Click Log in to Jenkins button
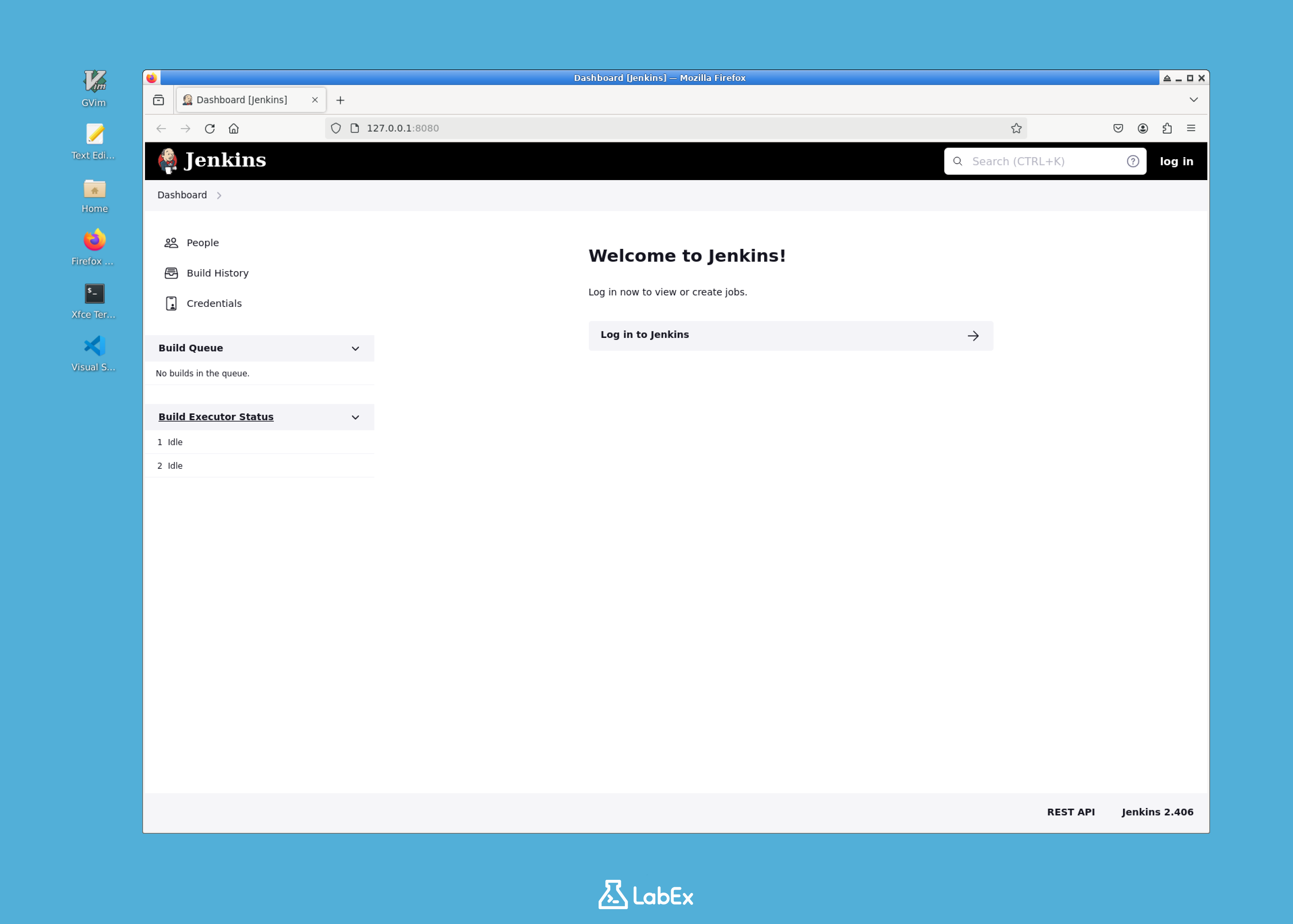1293x924 pixels. (x=790, y=335)
